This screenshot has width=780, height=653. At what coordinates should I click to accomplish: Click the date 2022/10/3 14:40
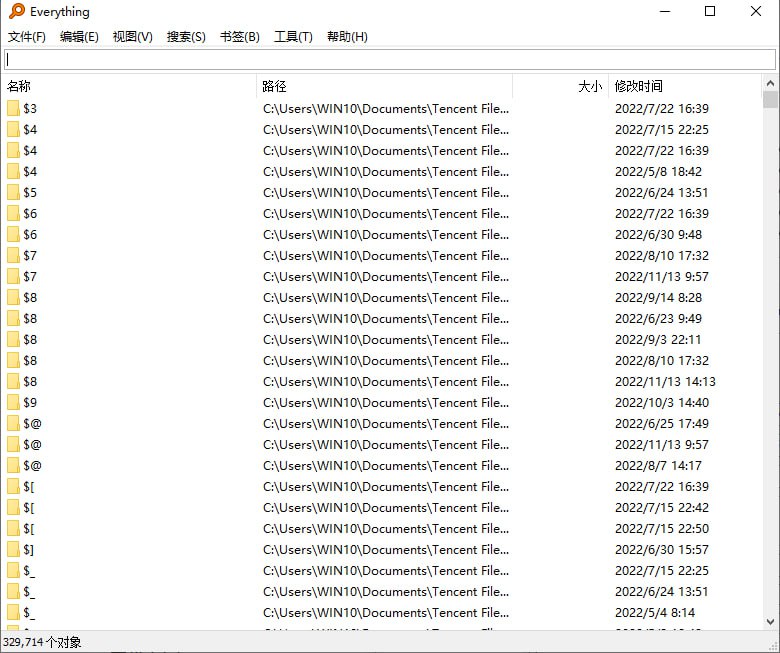click(662, 402)
